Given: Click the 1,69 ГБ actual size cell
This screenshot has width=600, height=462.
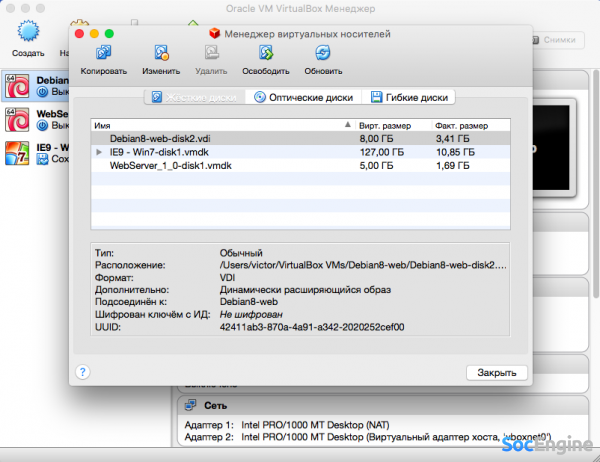Looking at the screenshot, I should click(453, 166).
